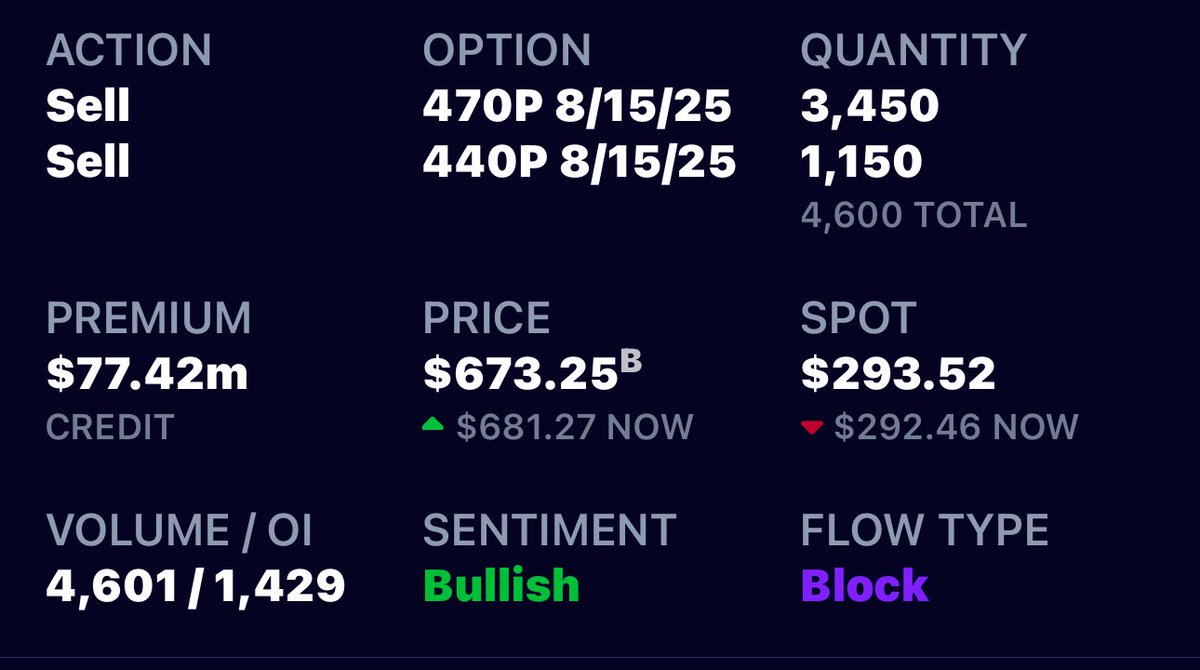Click the green up arrow price icon
This screenshot has height=670, width=1200.
point(433,426)
